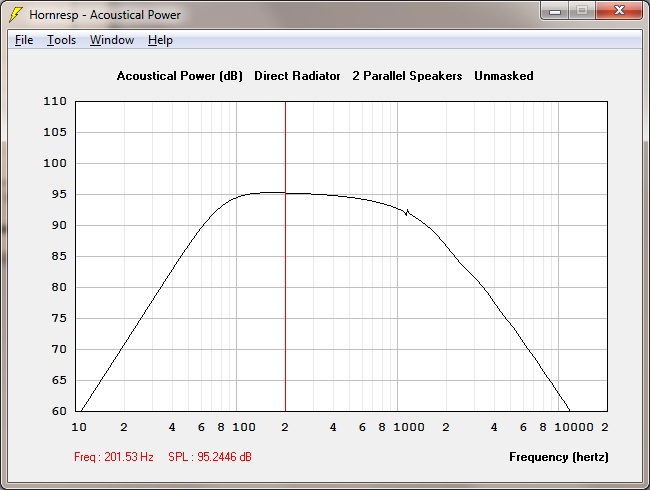Click the 'Unmasked' label
The image size is (650, 490).
click(x=504, y=76)
